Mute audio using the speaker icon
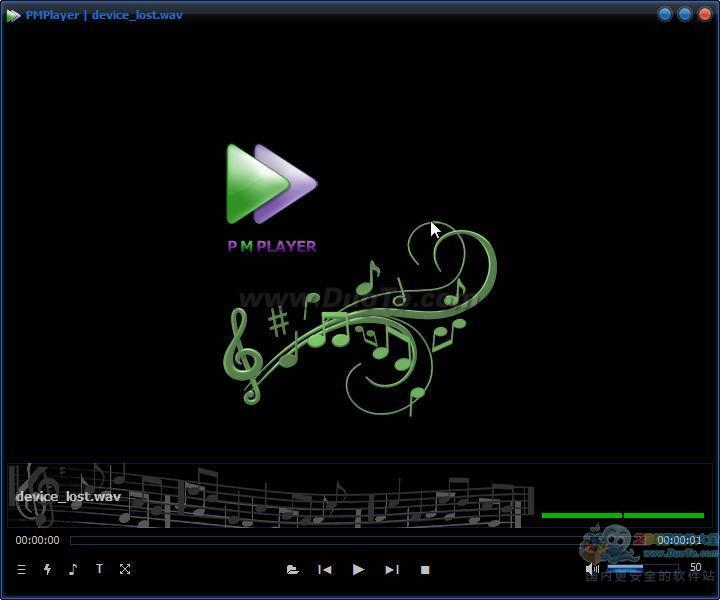 pos(592,569)
